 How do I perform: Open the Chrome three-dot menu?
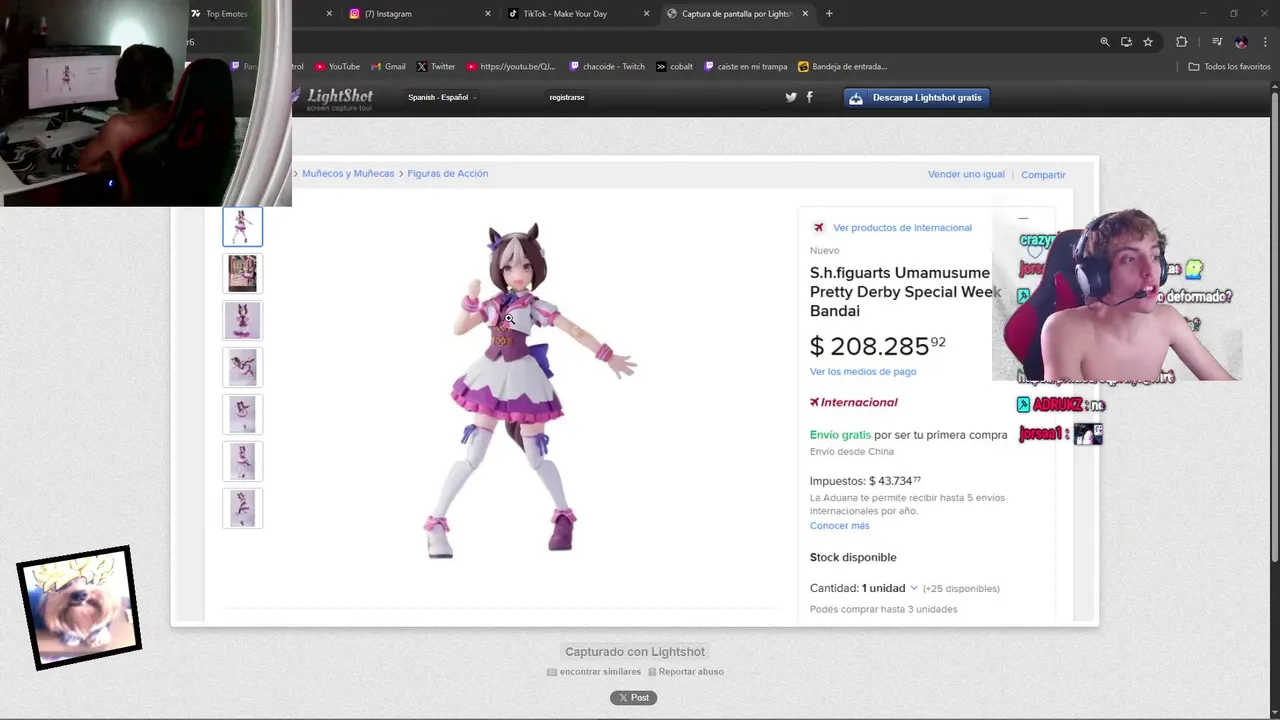(1266, 42)
